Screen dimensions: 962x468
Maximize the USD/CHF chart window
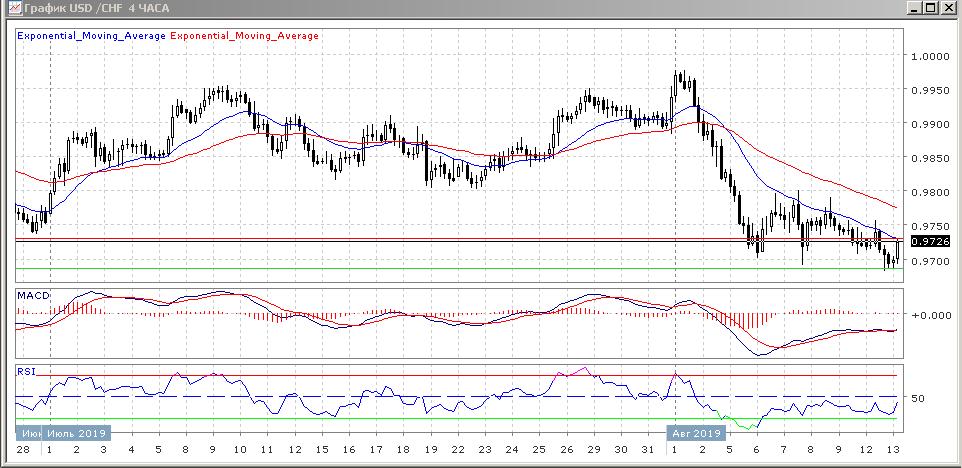[x=929, y=9]
